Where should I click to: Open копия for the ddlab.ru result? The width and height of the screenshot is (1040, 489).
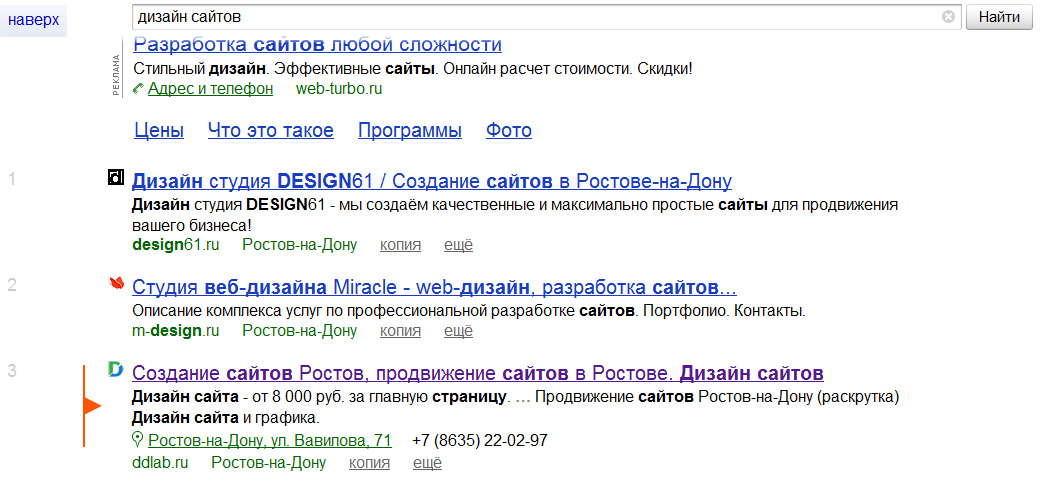click(x=369, y=464)
